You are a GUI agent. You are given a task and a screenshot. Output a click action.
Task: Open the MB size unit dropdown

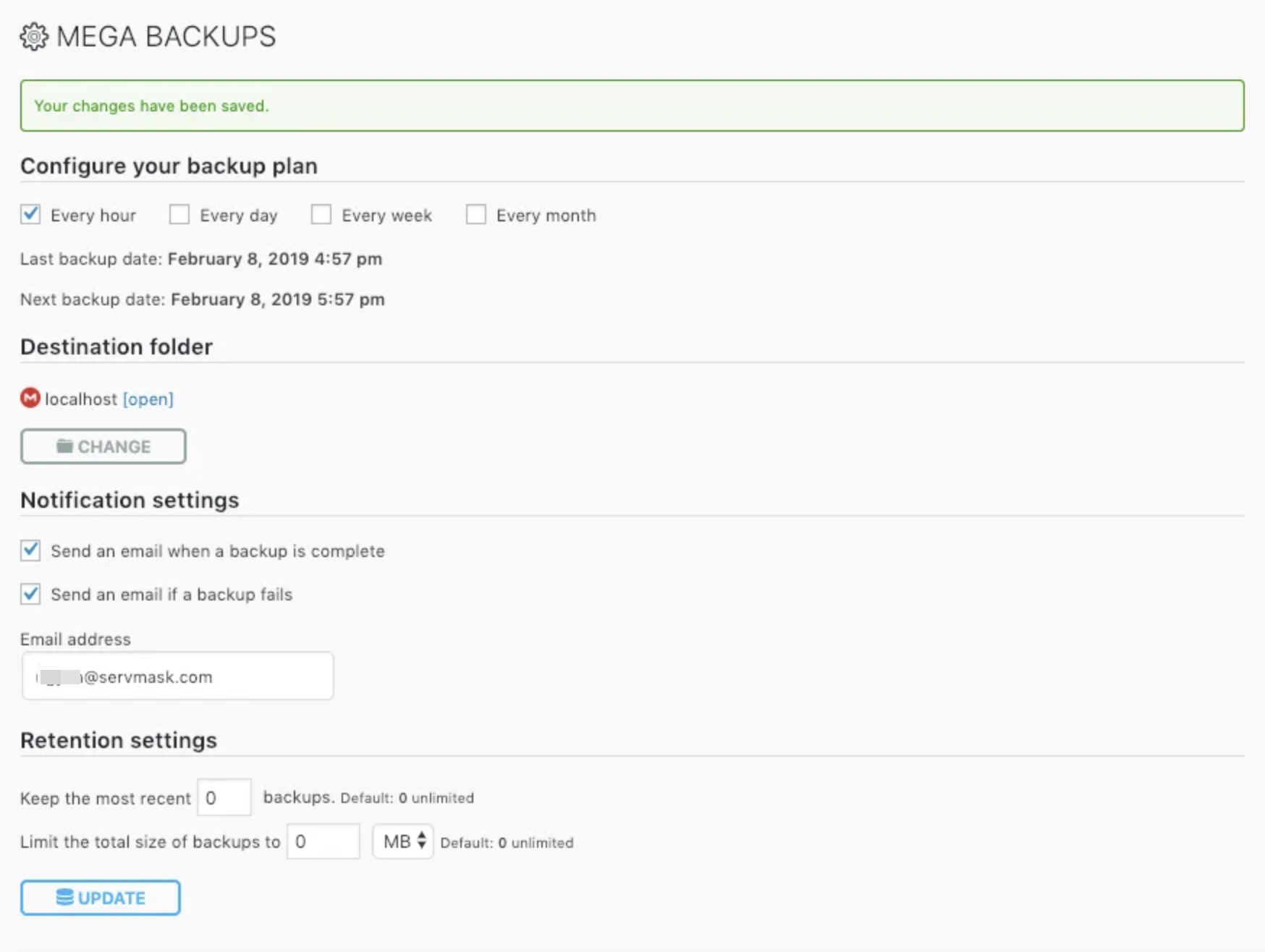coord(403,841)
